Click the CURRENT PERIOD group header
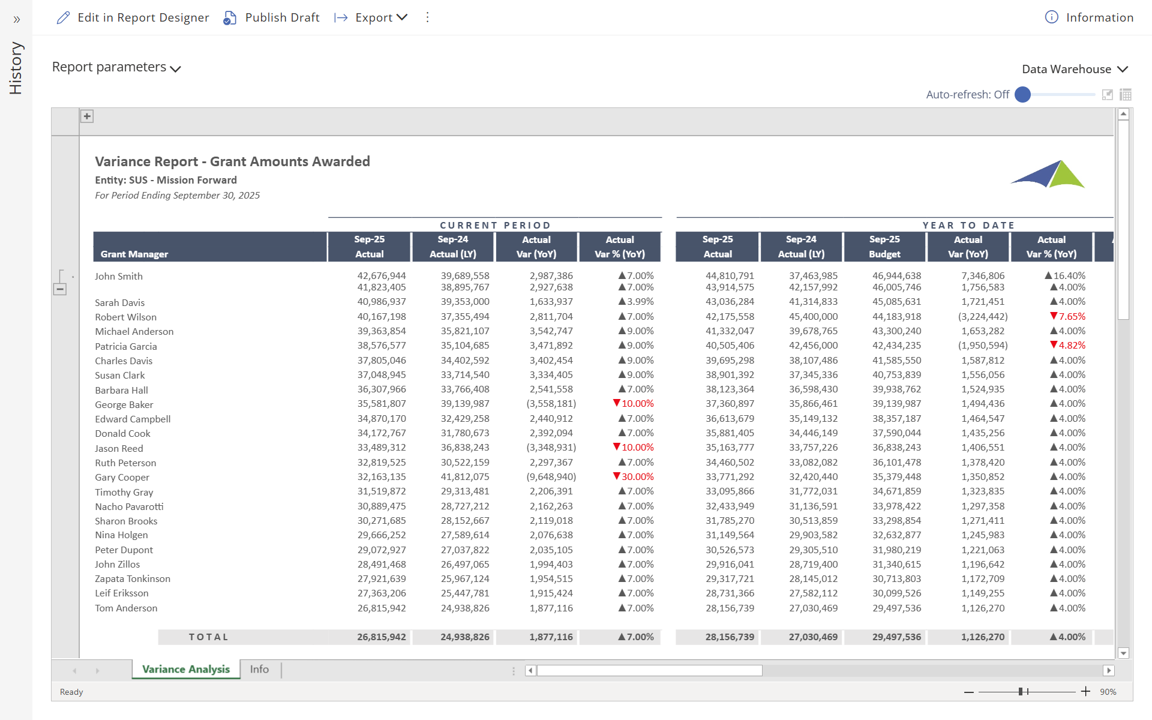 pos(495,226)
